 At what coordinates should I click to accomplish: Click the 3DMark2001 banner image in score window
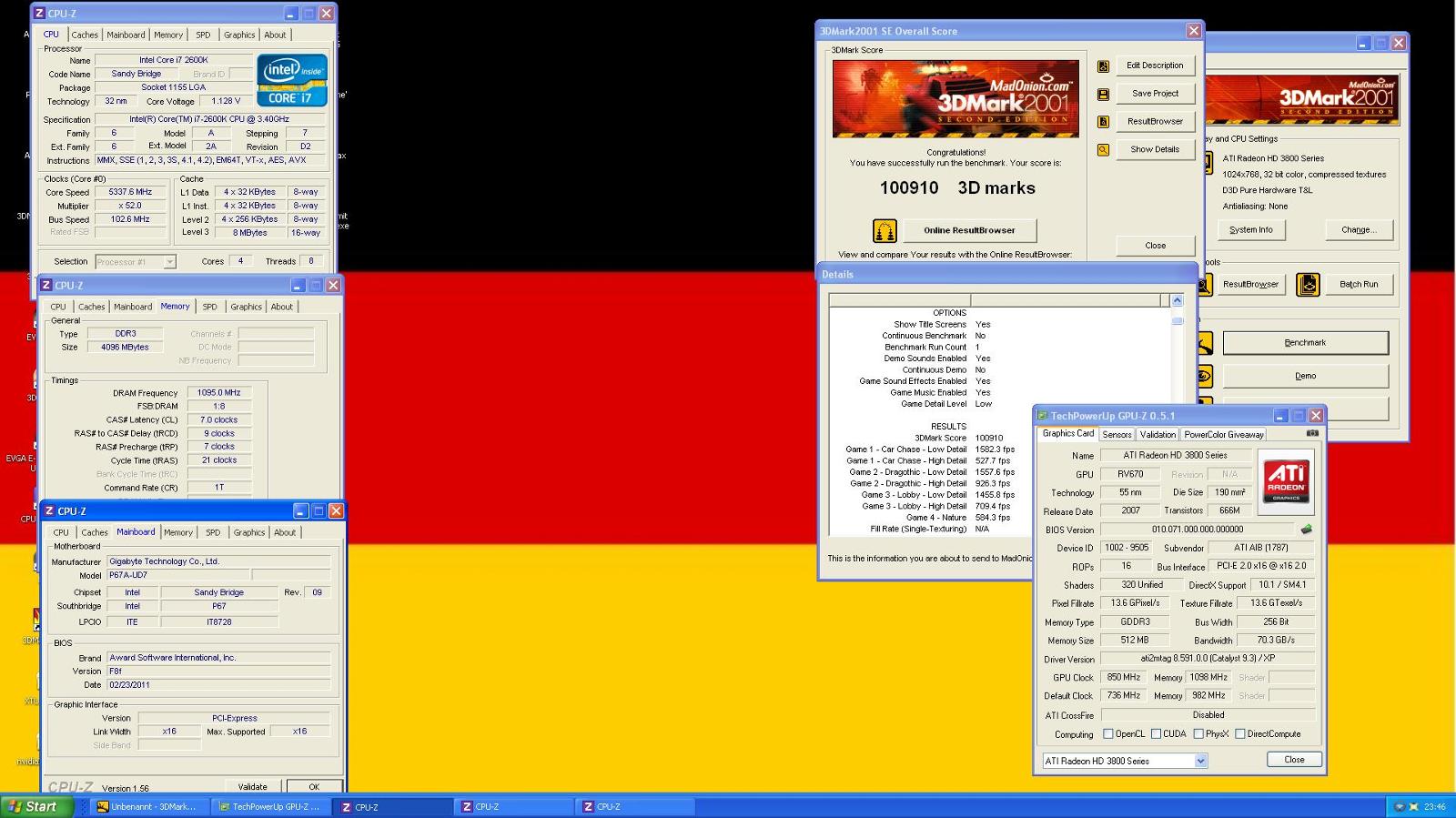pos(955,98)
